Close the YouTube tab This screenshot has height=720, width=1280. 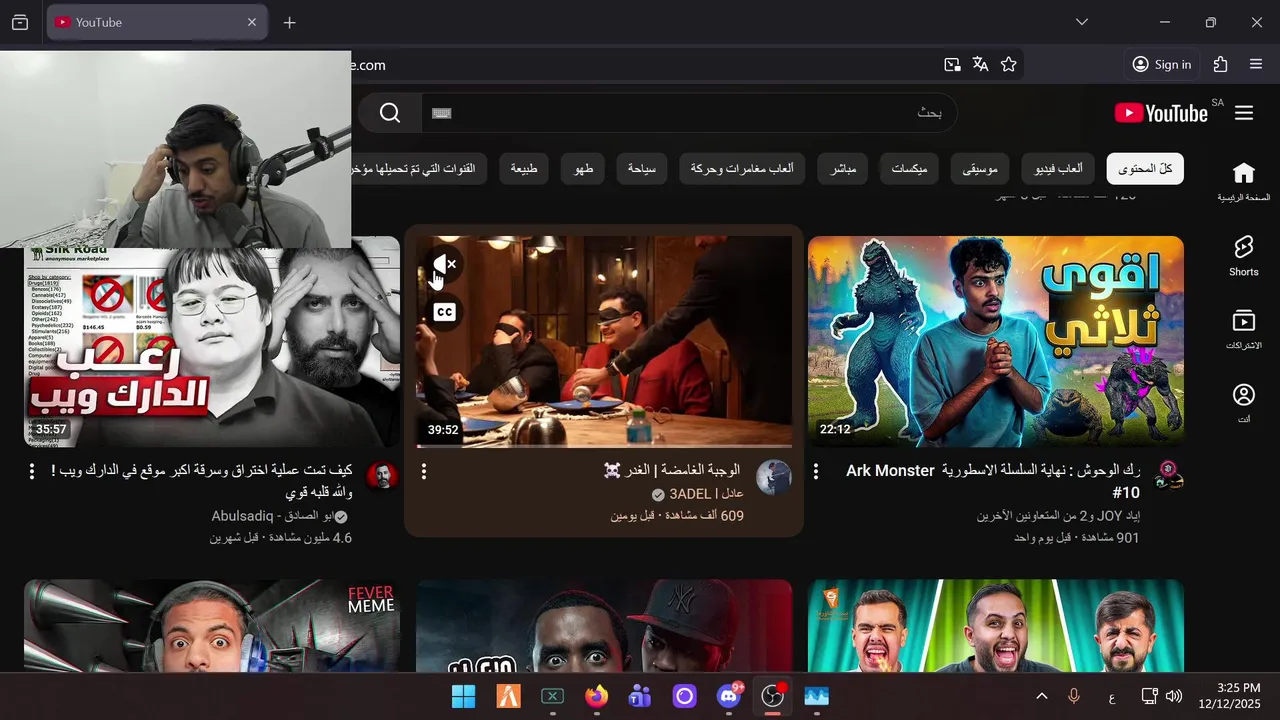click(x=252, y=22)
